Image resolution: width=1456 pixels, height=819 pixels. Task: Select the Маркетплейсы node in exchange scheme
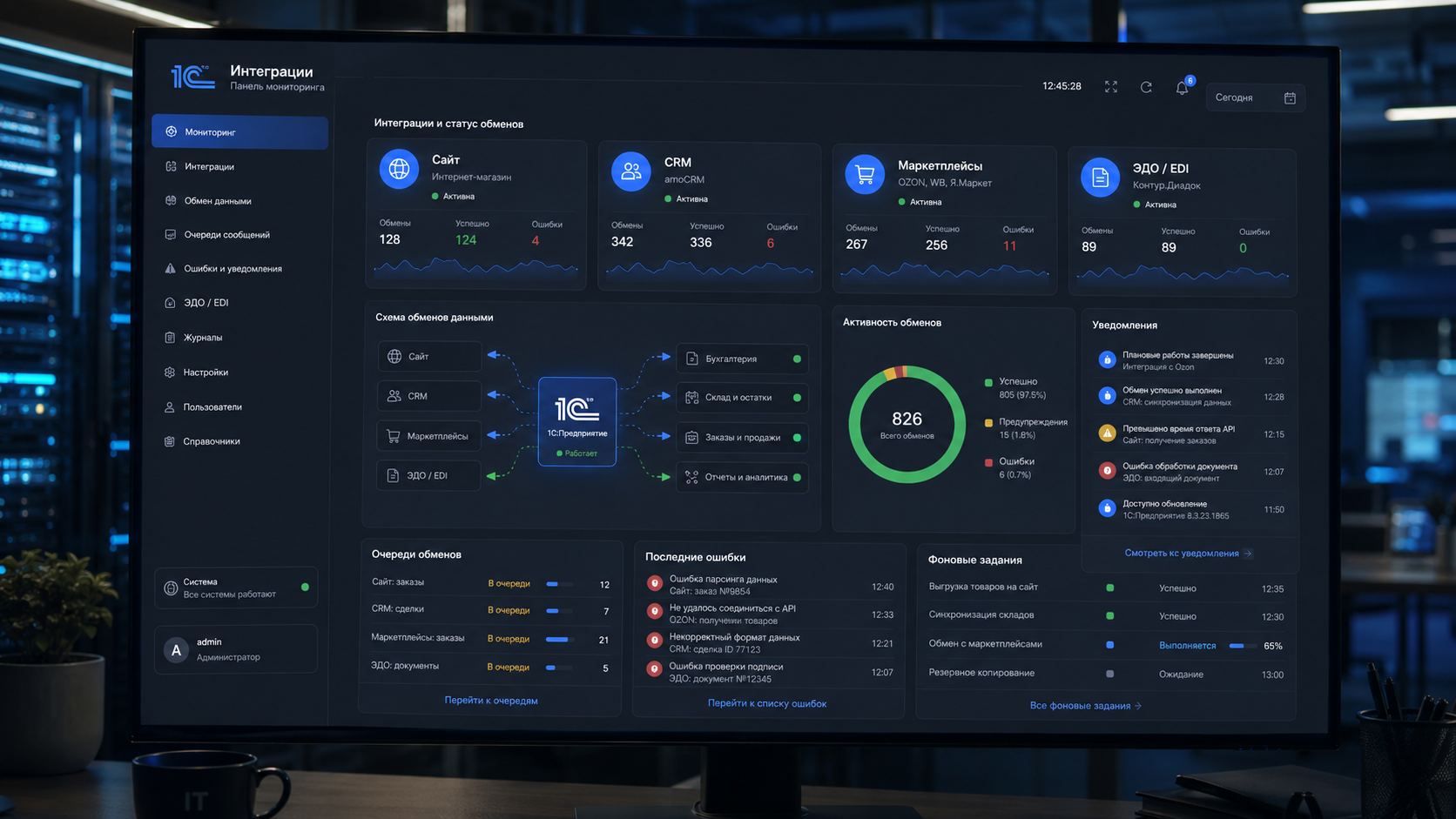pyautogui.click(x=429, y=436)
